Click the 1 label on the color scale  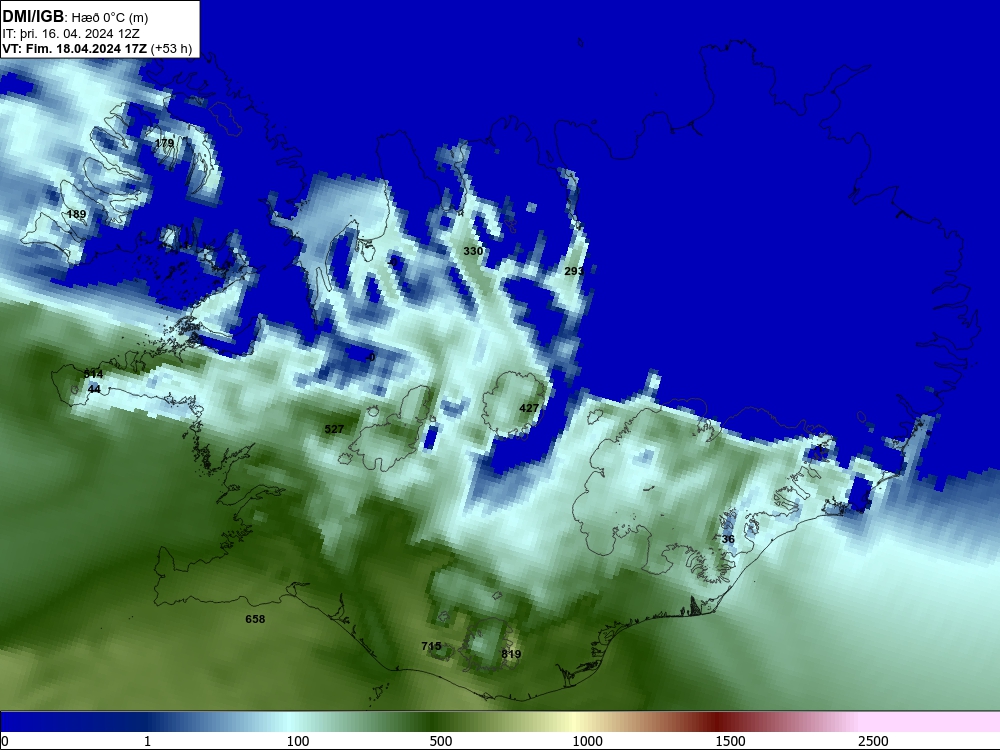tap(147, 741)
